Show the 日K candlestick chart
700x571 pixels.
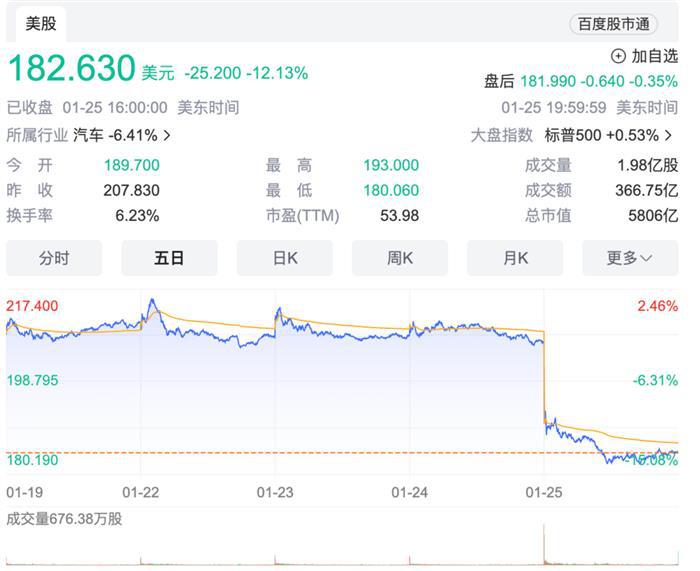click(x=285, y=258)
